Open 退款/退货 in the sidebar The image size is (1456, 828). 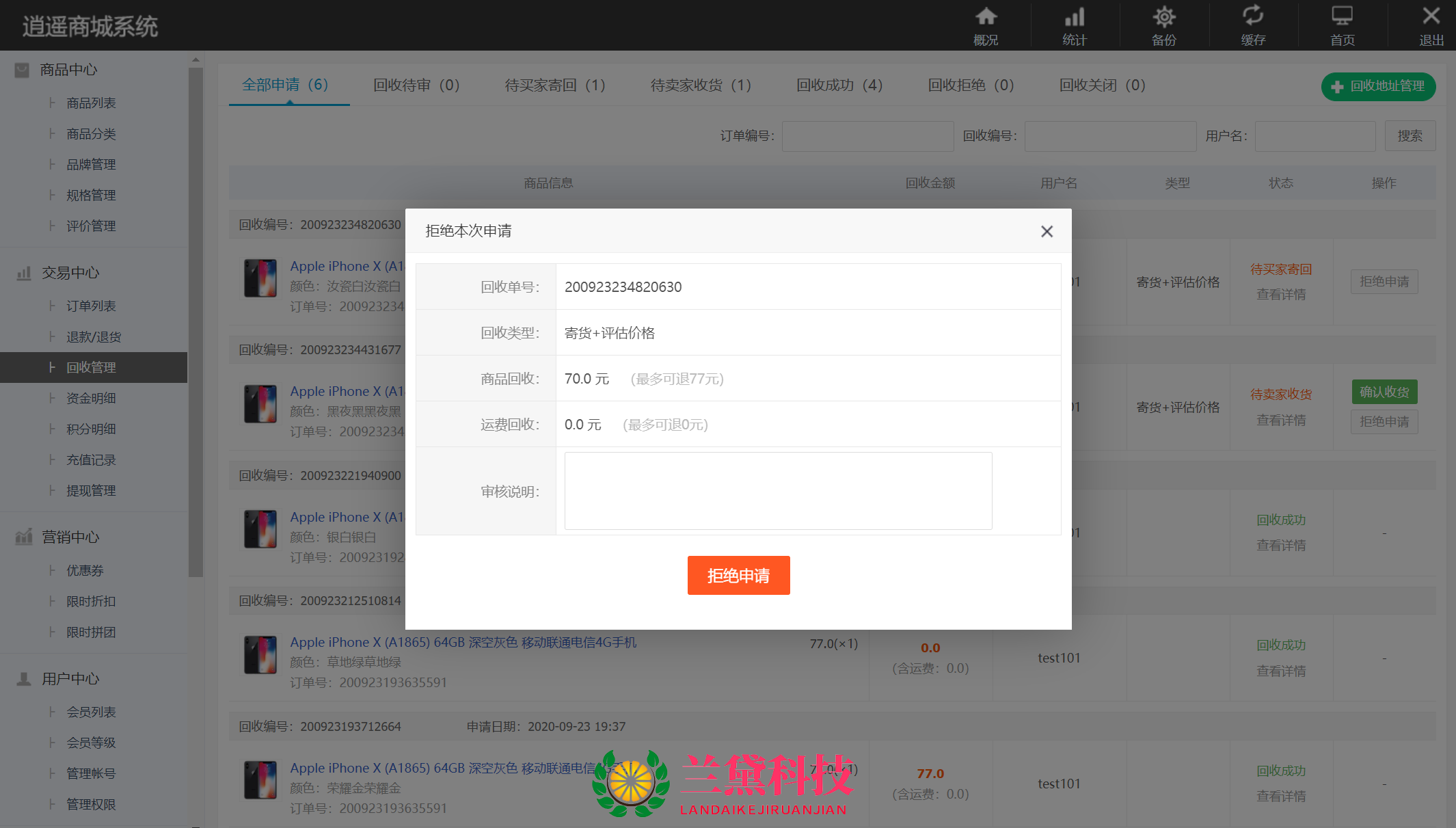click(x=94, y=337)
